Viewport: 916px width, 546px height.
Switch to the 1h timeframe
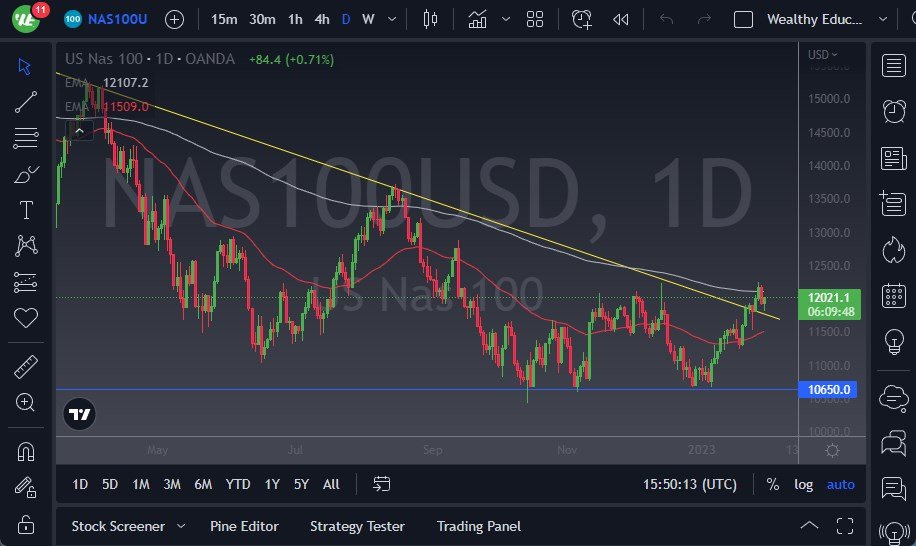pyautogui.click(x=295, y=19)
